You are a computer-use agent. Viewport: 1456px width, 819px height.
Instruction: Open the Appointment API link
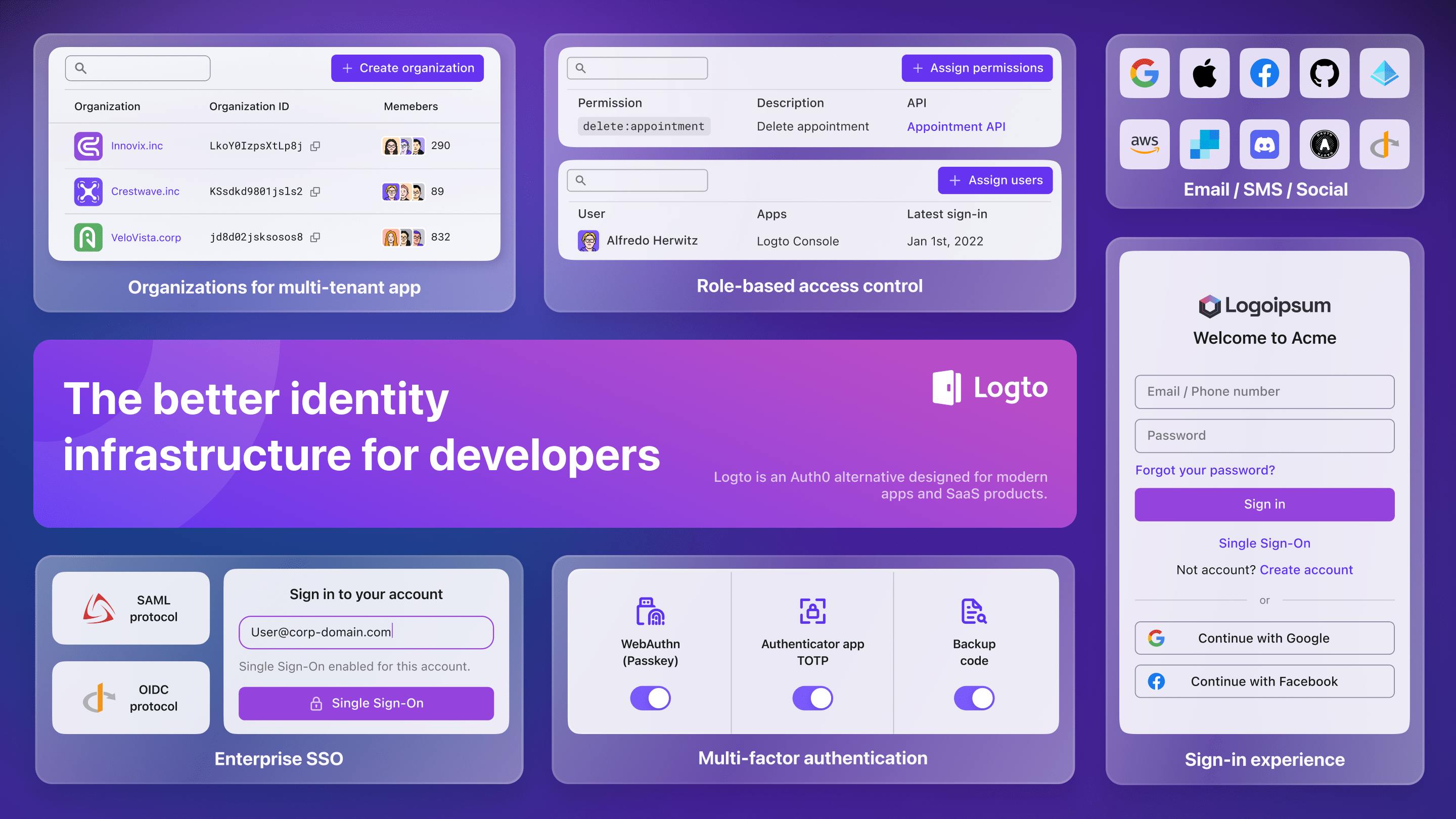pos(957,126)
